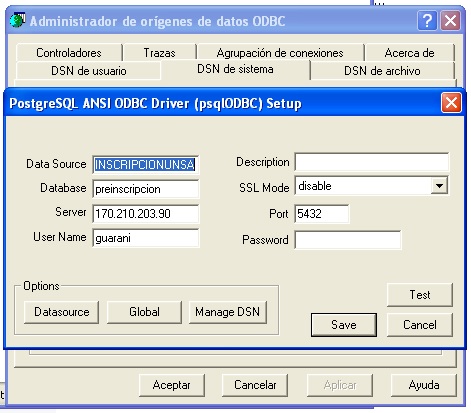Viewport: 471px width, 413px height.
Task: Click the SSL Mode combo box showing disable
Action: click(372, 186)
